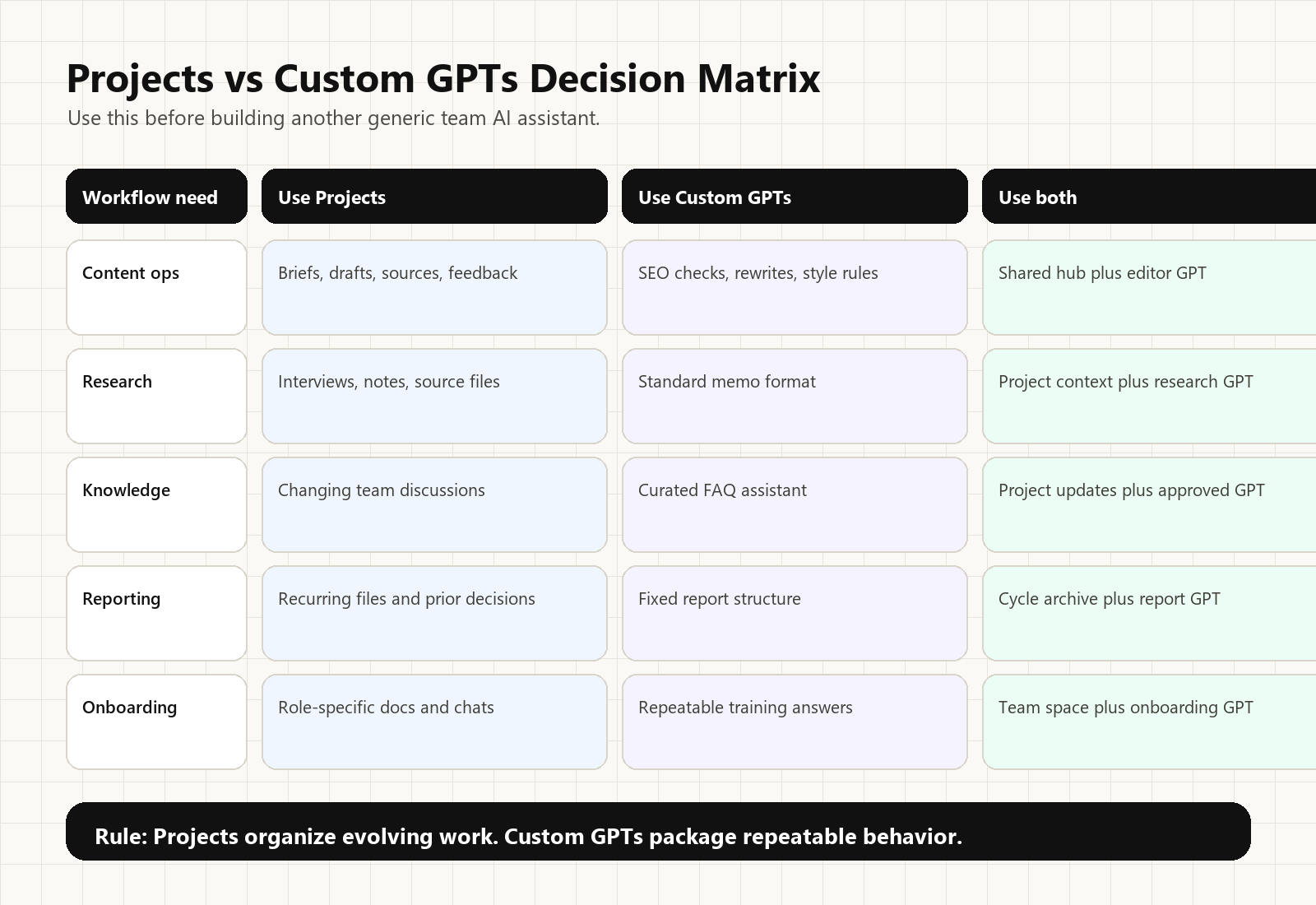Click the cell 'Project updates plus approved GPT'
1316x905 pixels.
[1149, 504]
